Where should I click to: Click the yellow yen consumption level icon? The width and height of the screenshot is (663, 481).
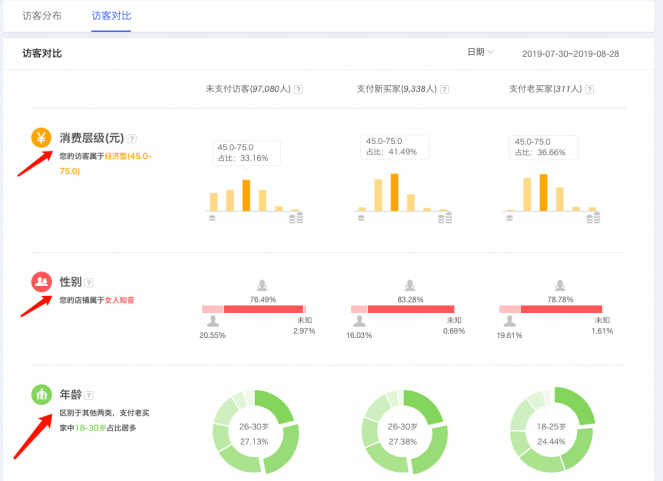[x=42, y=139]
